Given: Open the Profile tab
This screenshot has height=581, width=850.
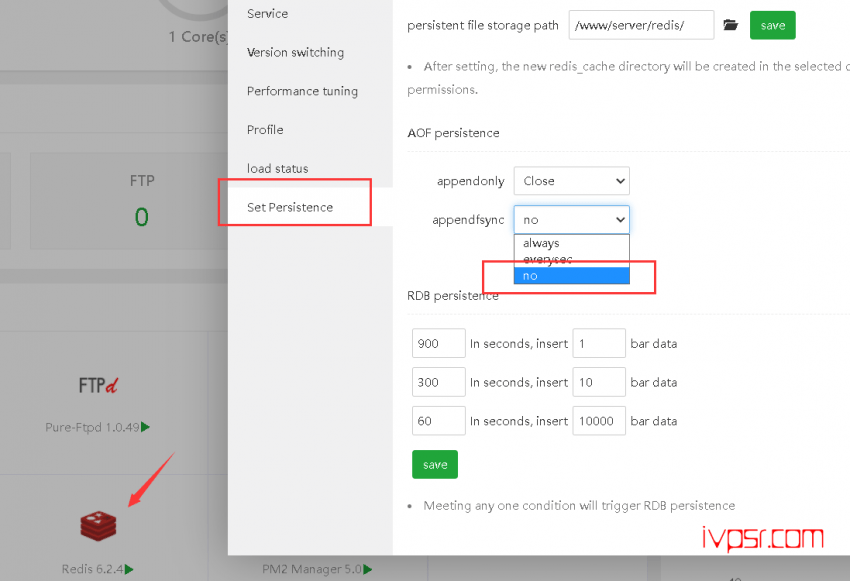Looking at the screenshot, I should click(x=265, y=130).
